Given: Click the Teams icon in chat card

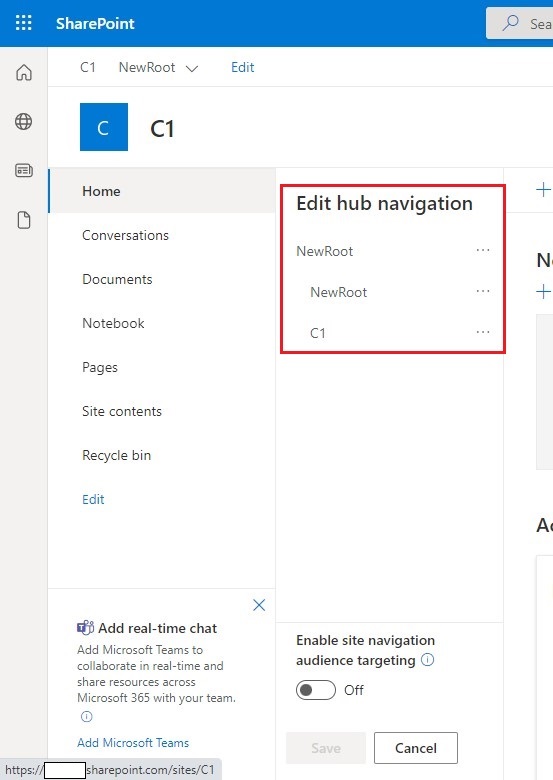Looking at the screenshot, I should [86, 628].
